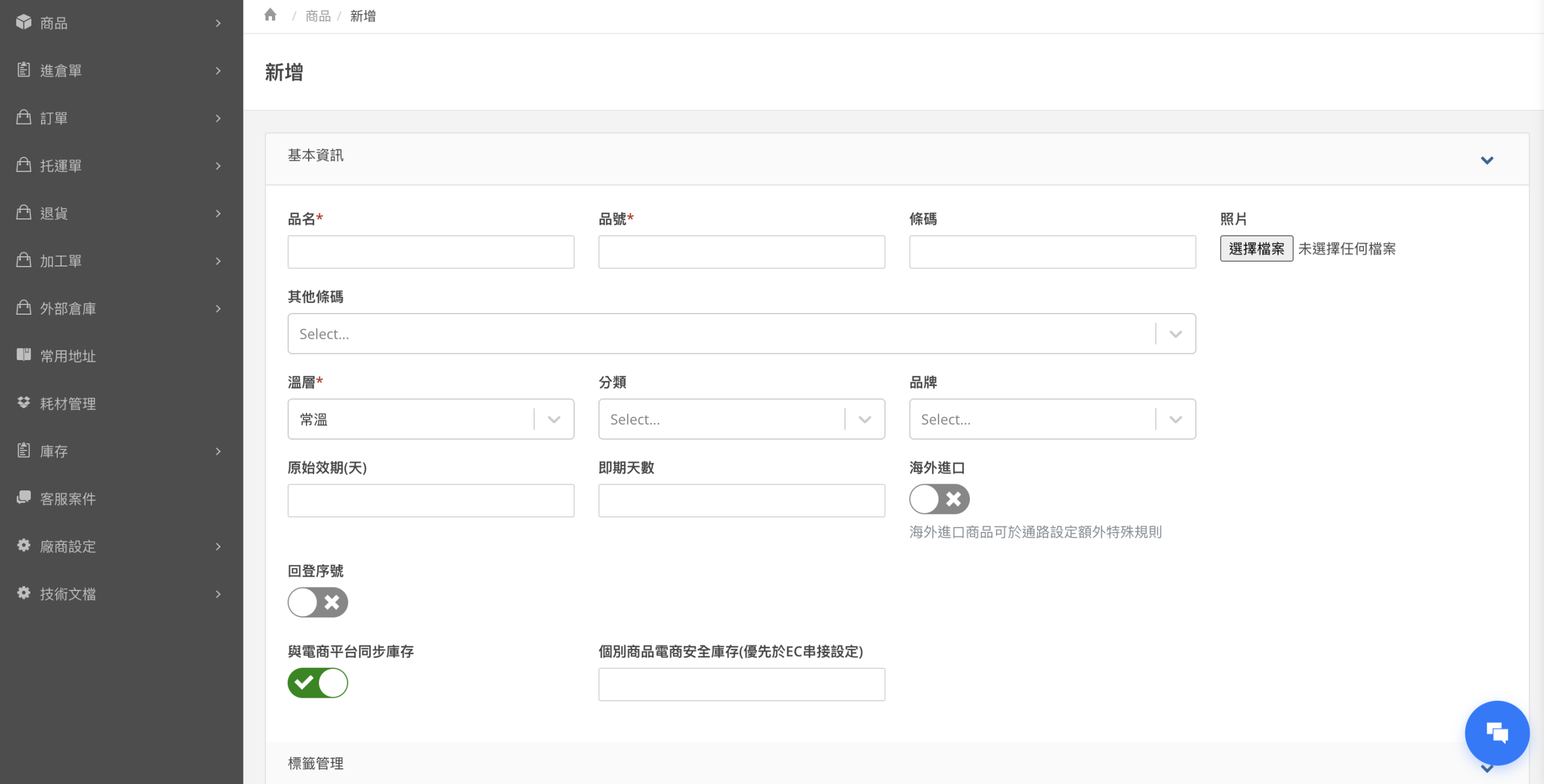Open the 品牌 Select dropdown
1544x784 pixels.
click(1052, 419)
